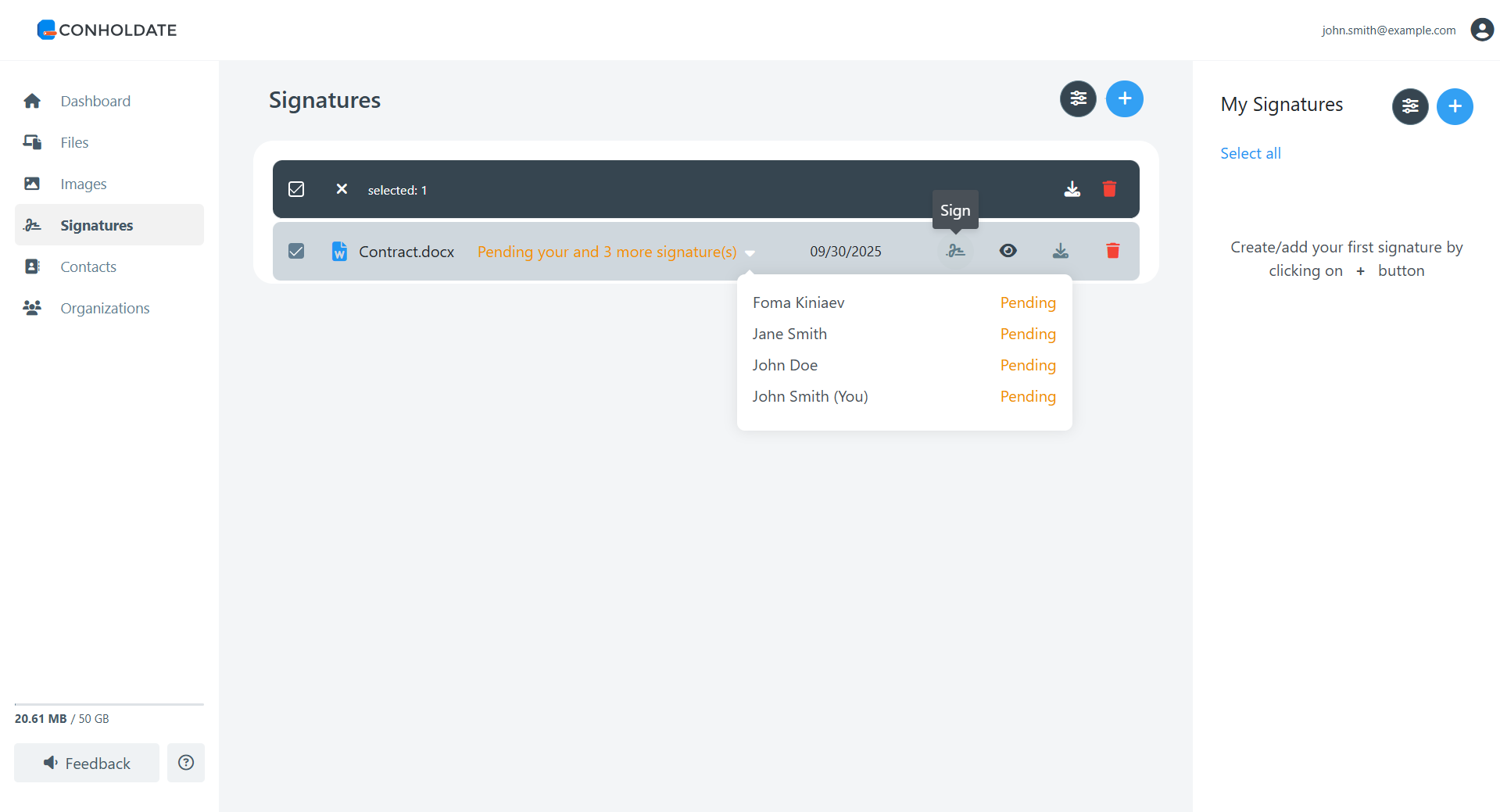Open the user account menu avatar
Viewport: 1500px width, 812px height.
(1481, 30)
